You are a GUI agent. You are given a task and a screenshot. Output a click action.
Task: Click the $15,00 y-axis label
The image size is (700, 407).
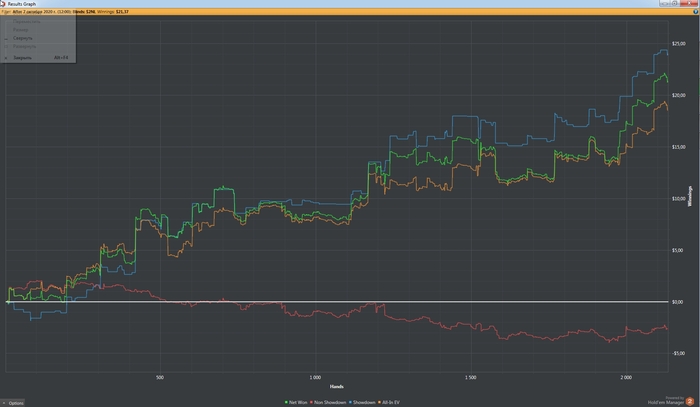[678, 147]
